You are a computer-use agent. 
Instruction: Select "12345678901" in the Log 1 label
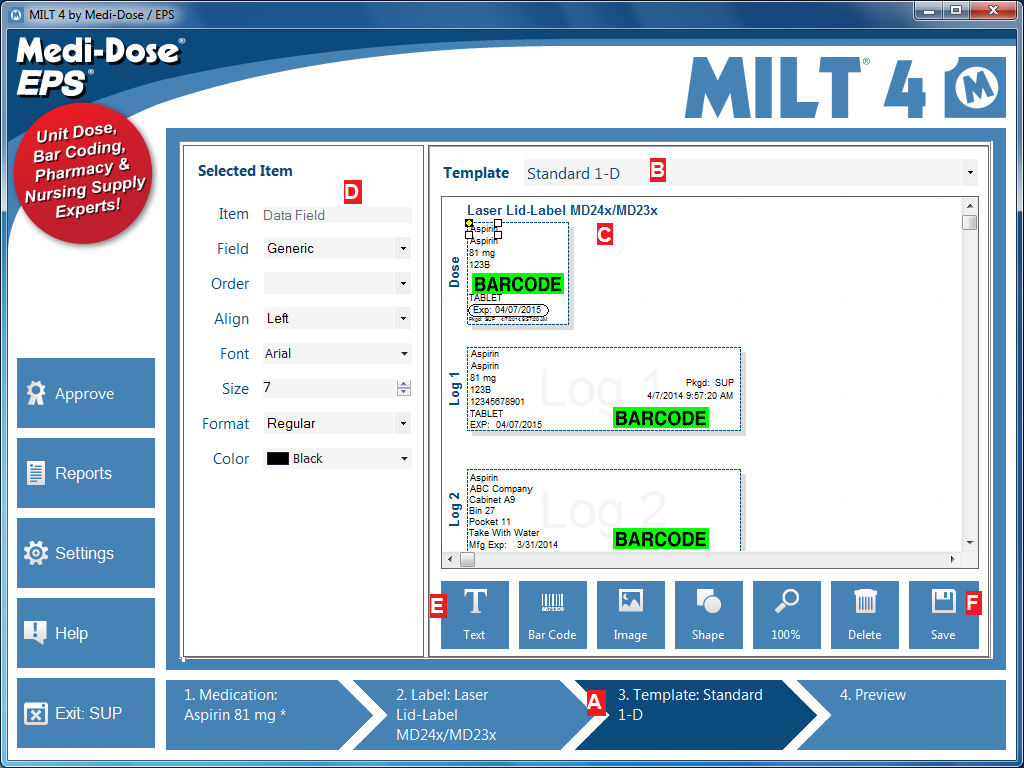(497, 402)
